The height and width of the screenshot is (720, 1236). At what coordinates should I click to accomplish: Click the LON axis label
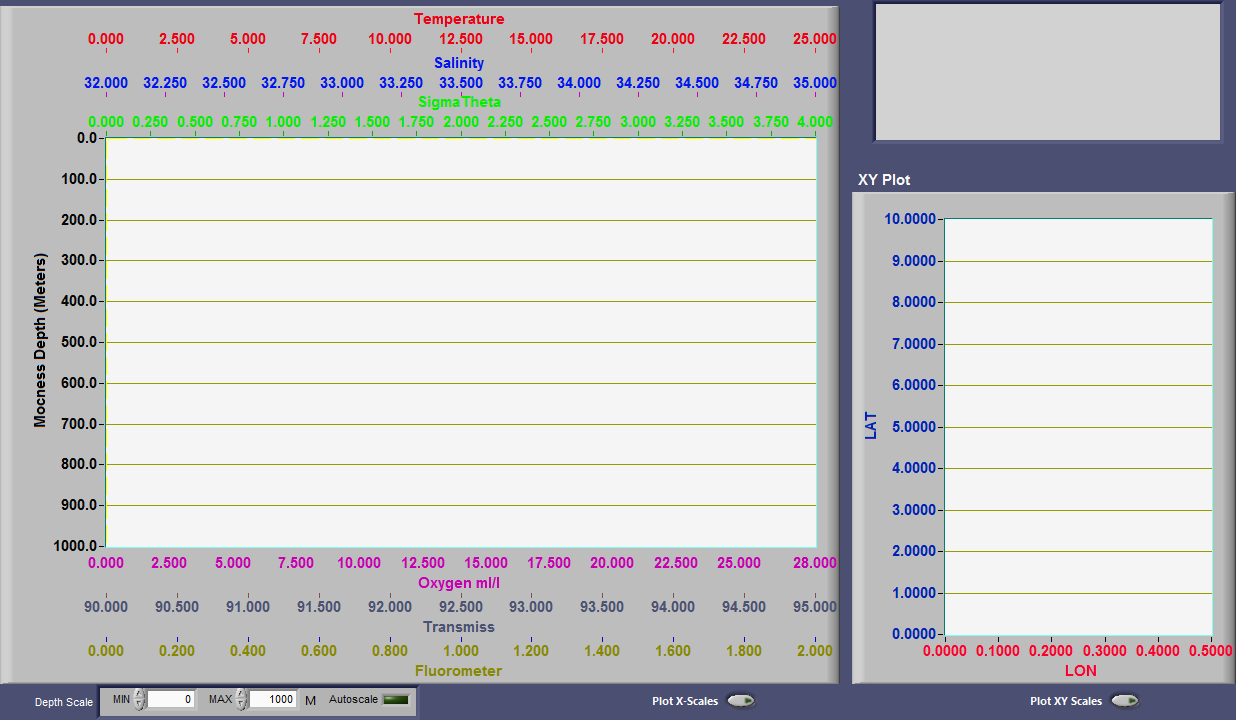[1080, 670]
